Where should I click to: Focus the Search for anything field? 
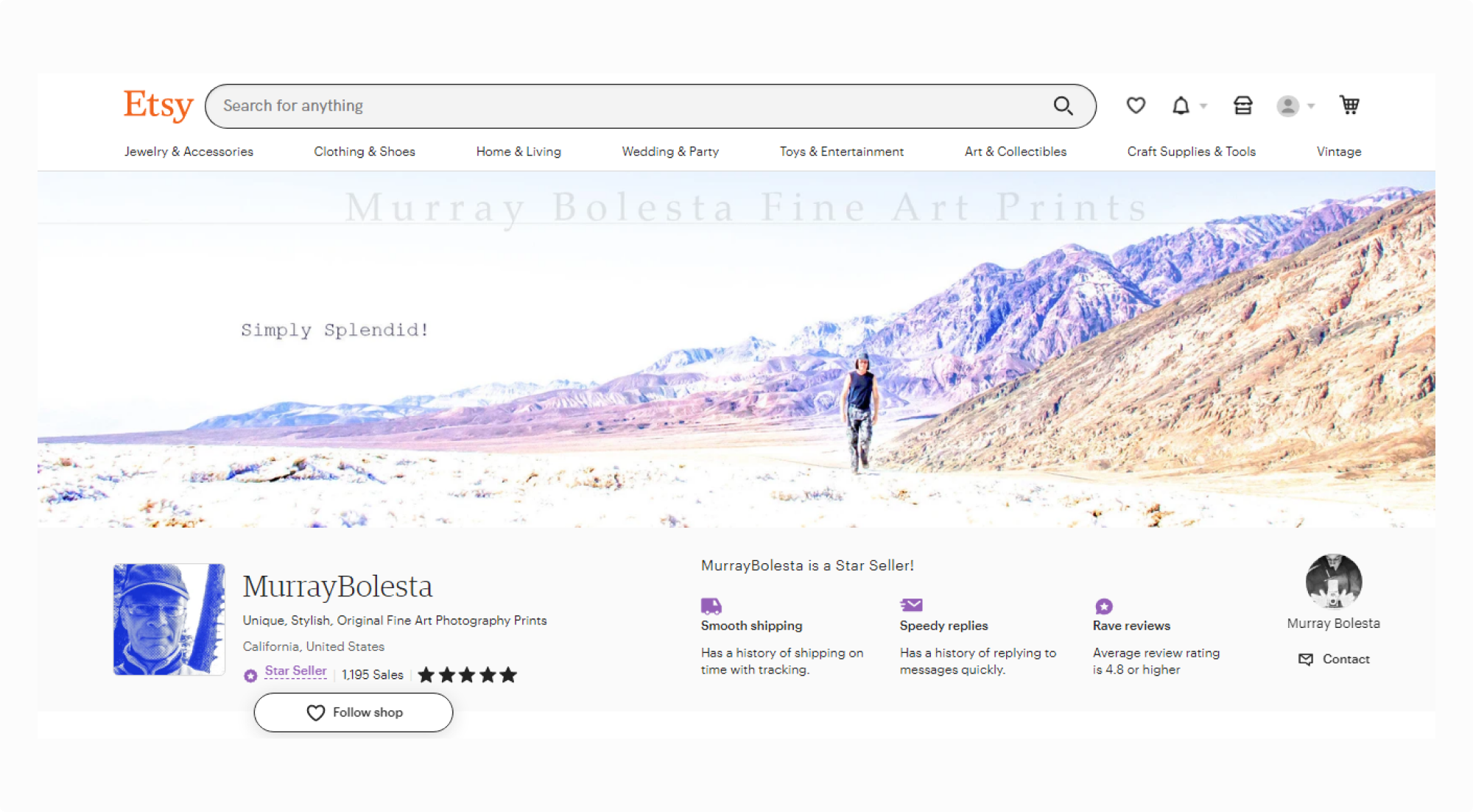pos(650,106)
